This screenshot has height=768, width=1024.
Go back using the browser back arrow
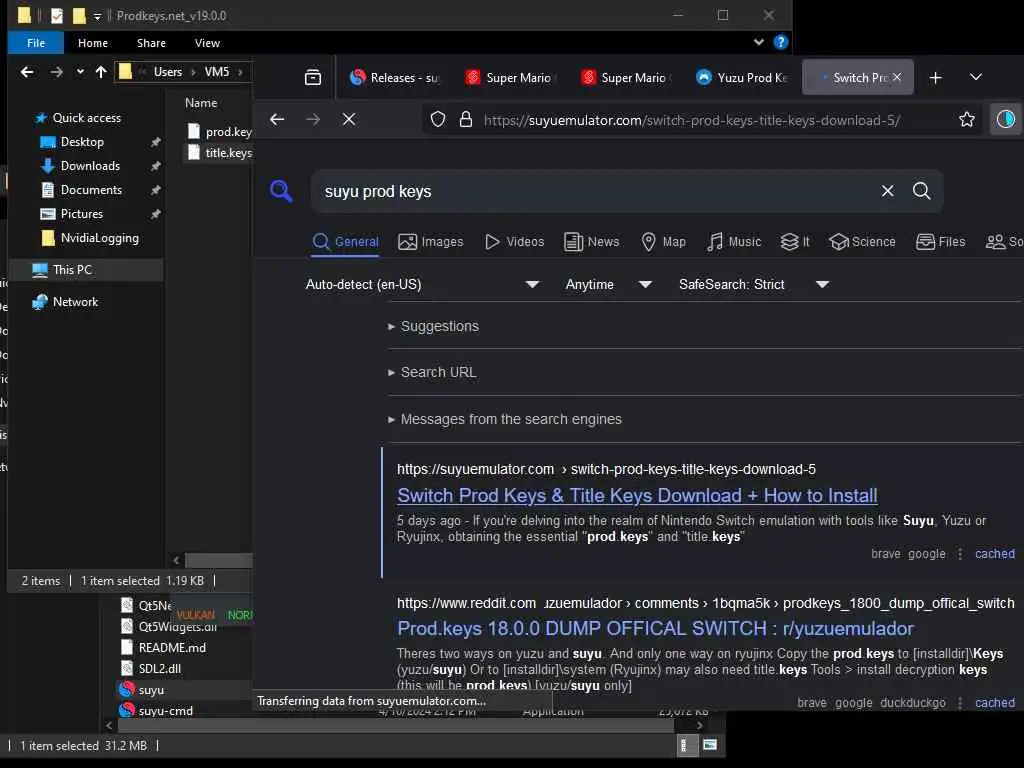click(277, 120)
